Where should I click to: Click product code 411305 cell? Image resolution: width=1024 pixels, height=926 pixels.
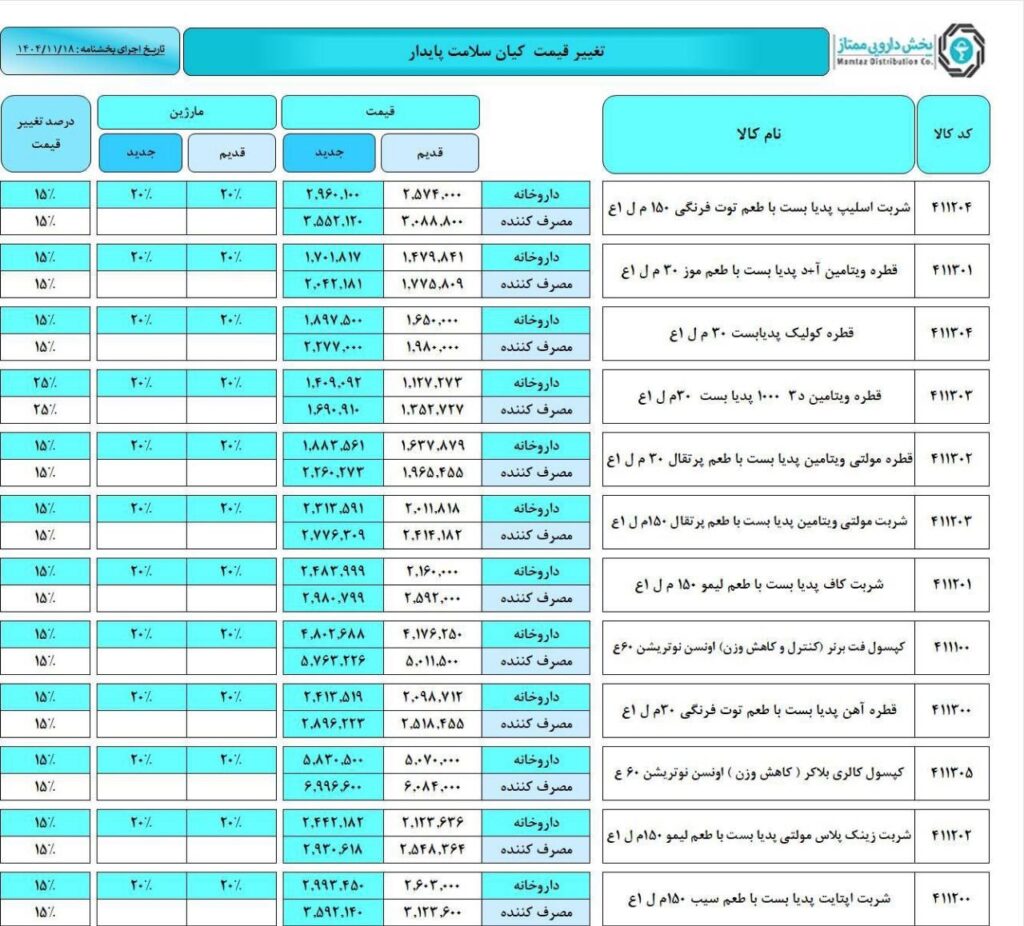(952, 773)
